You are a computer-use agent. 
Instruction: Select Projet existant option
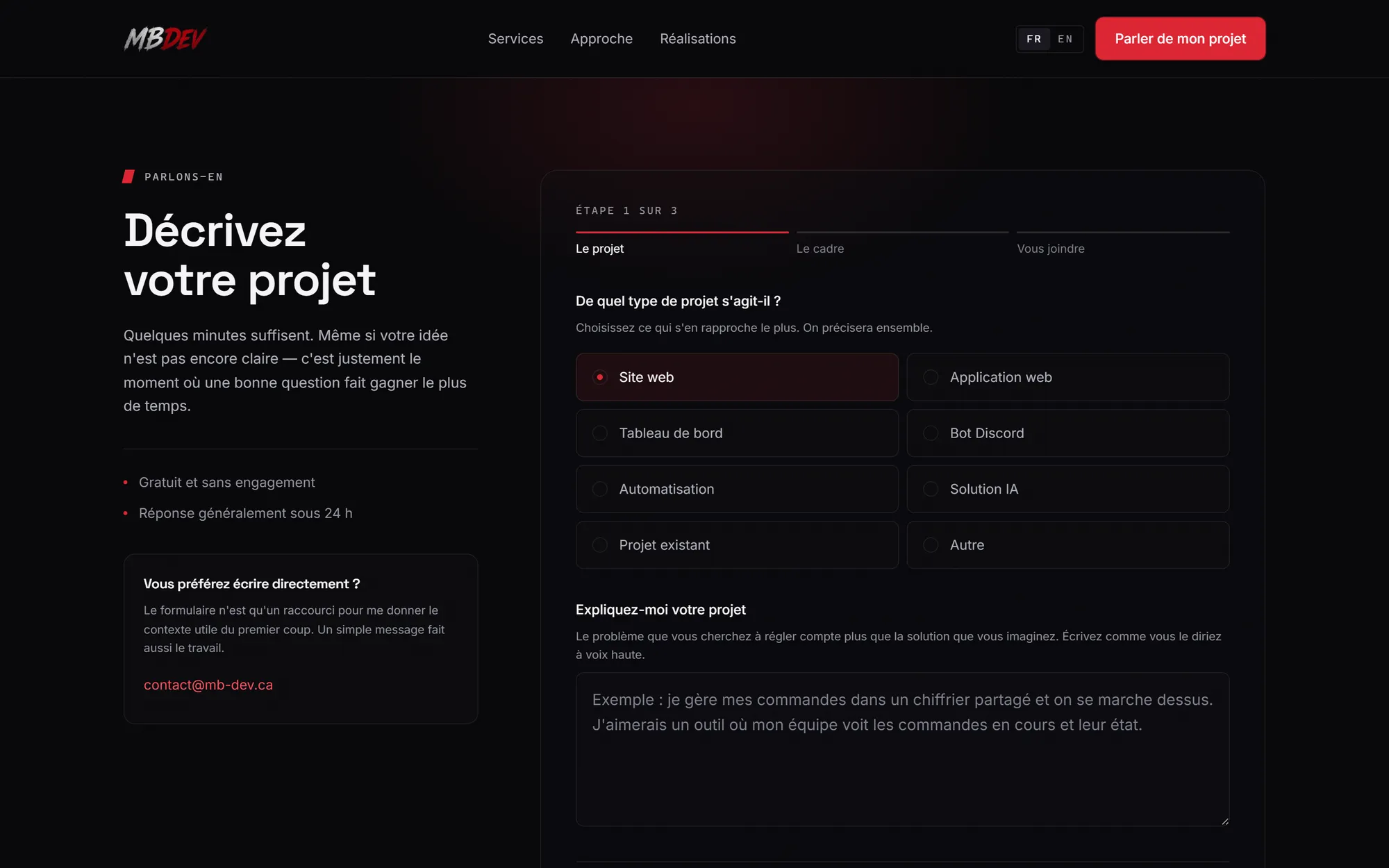[737, 545]
